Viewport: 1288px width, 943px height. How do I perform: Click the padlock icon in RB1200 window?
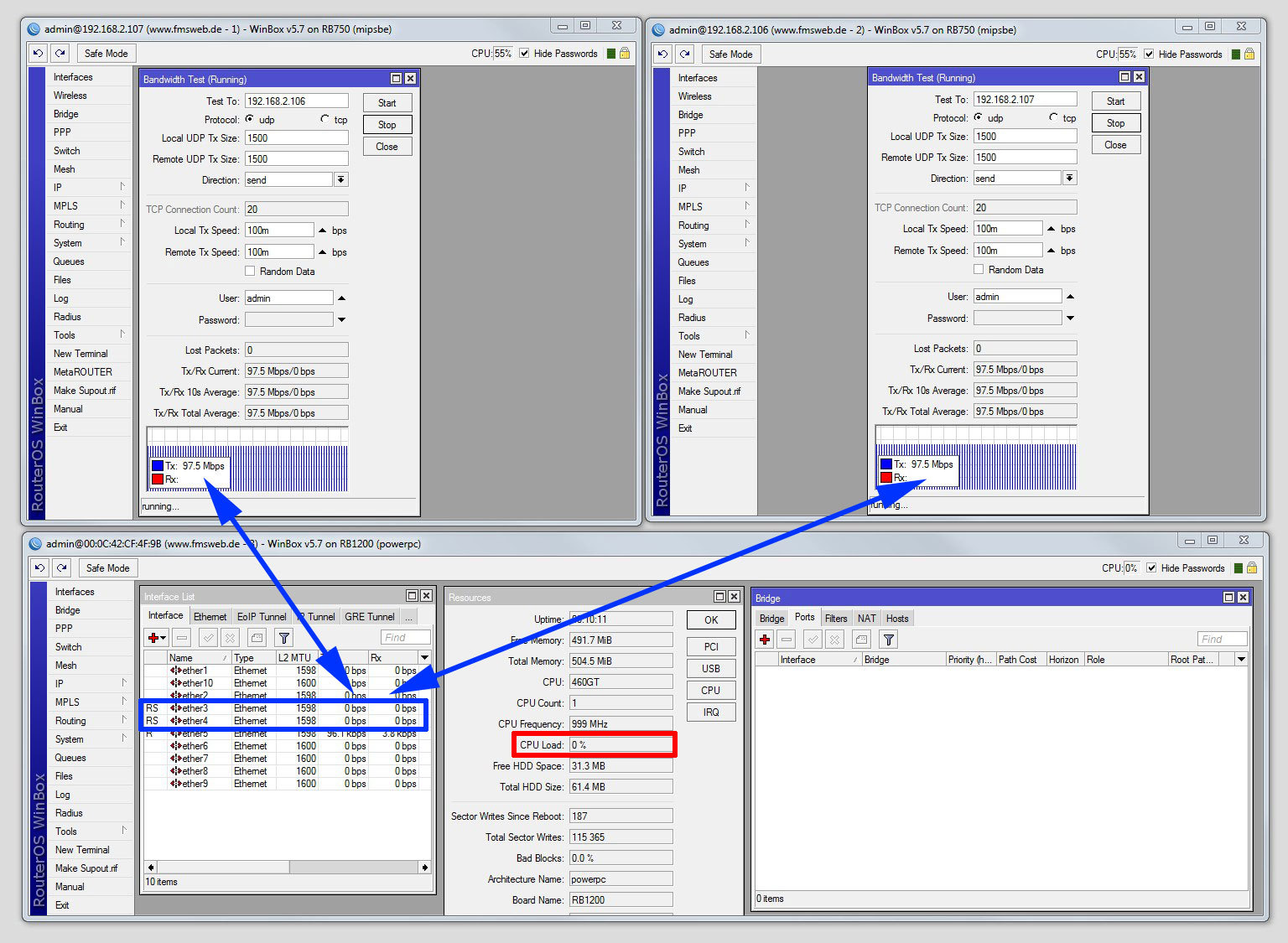(x=1251, y=567)
